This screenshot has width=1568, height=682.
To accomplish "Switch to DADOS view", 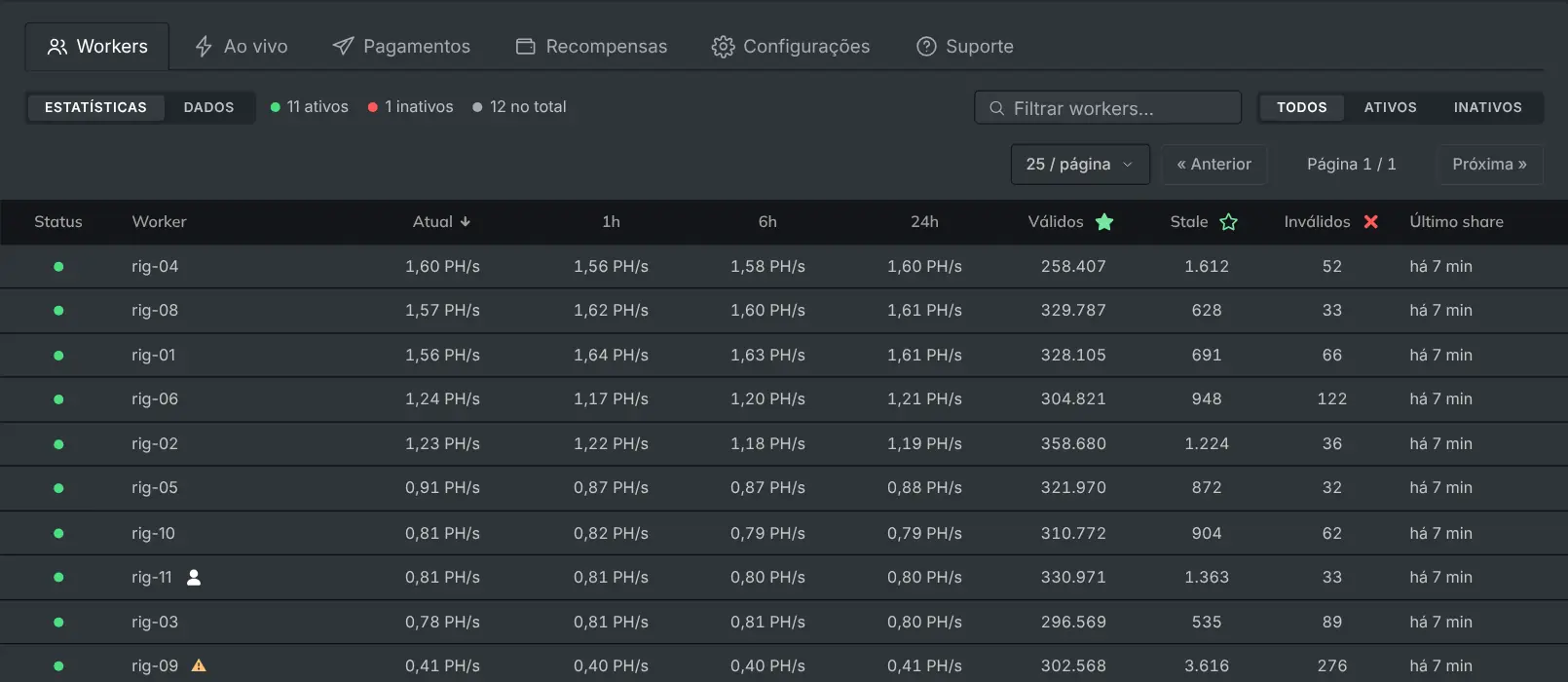I will [209, 107].
